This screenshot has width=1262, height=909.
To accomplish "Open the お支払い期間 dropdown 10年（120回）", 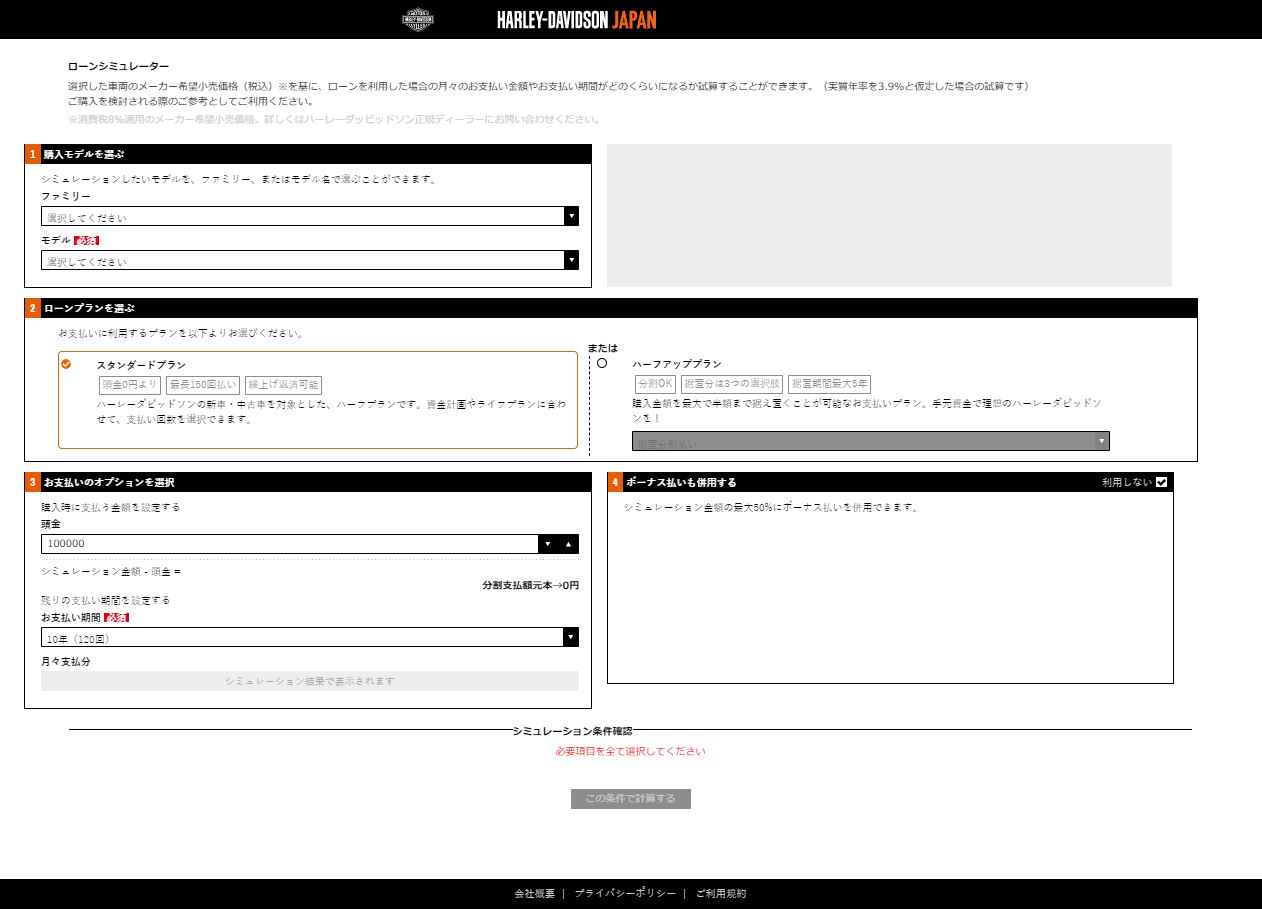I will (310, 637).
